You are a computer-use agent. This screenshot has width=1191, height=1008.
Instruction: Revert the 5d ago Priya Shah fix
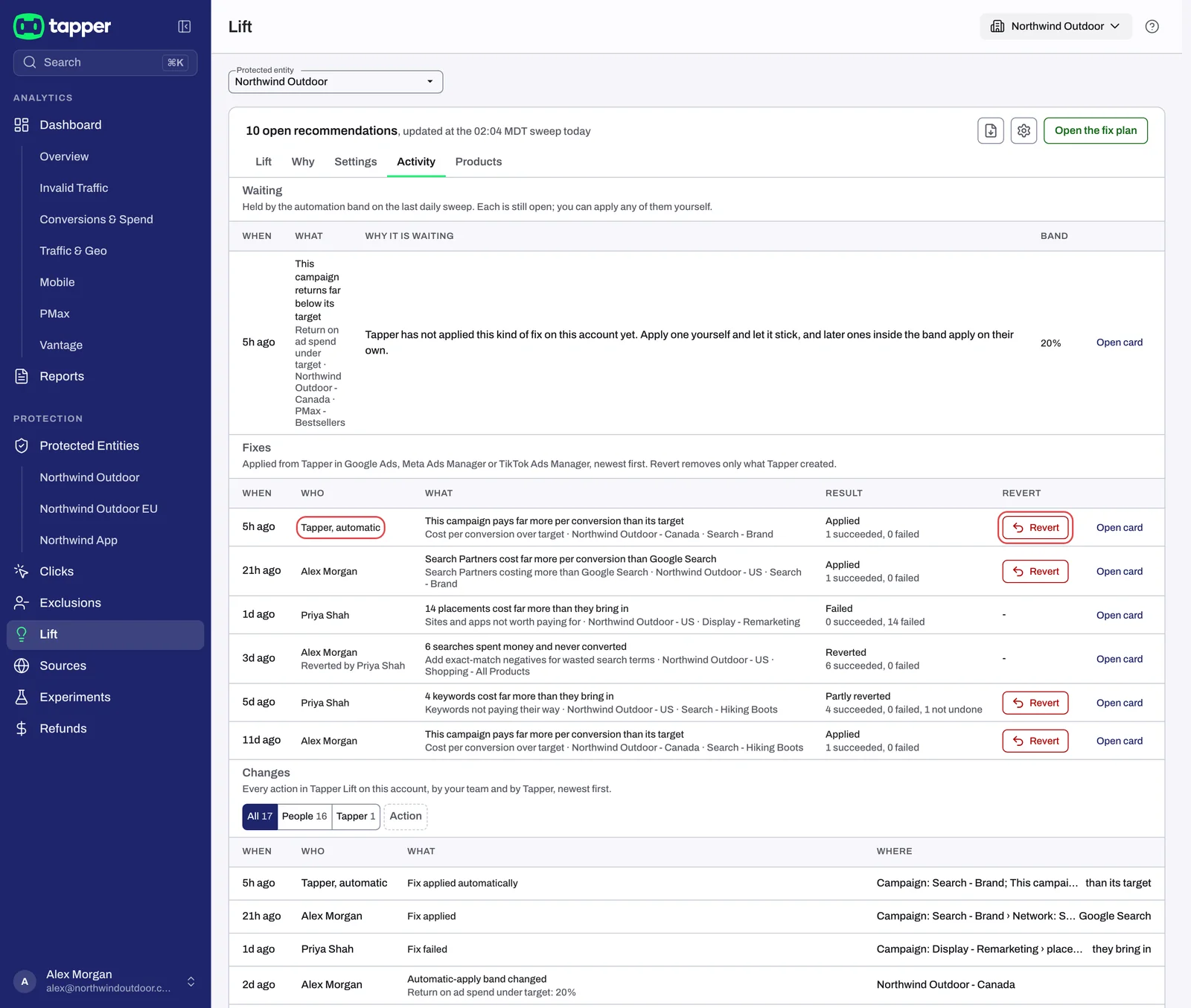pyautogui.click(x=1035, y=703)
